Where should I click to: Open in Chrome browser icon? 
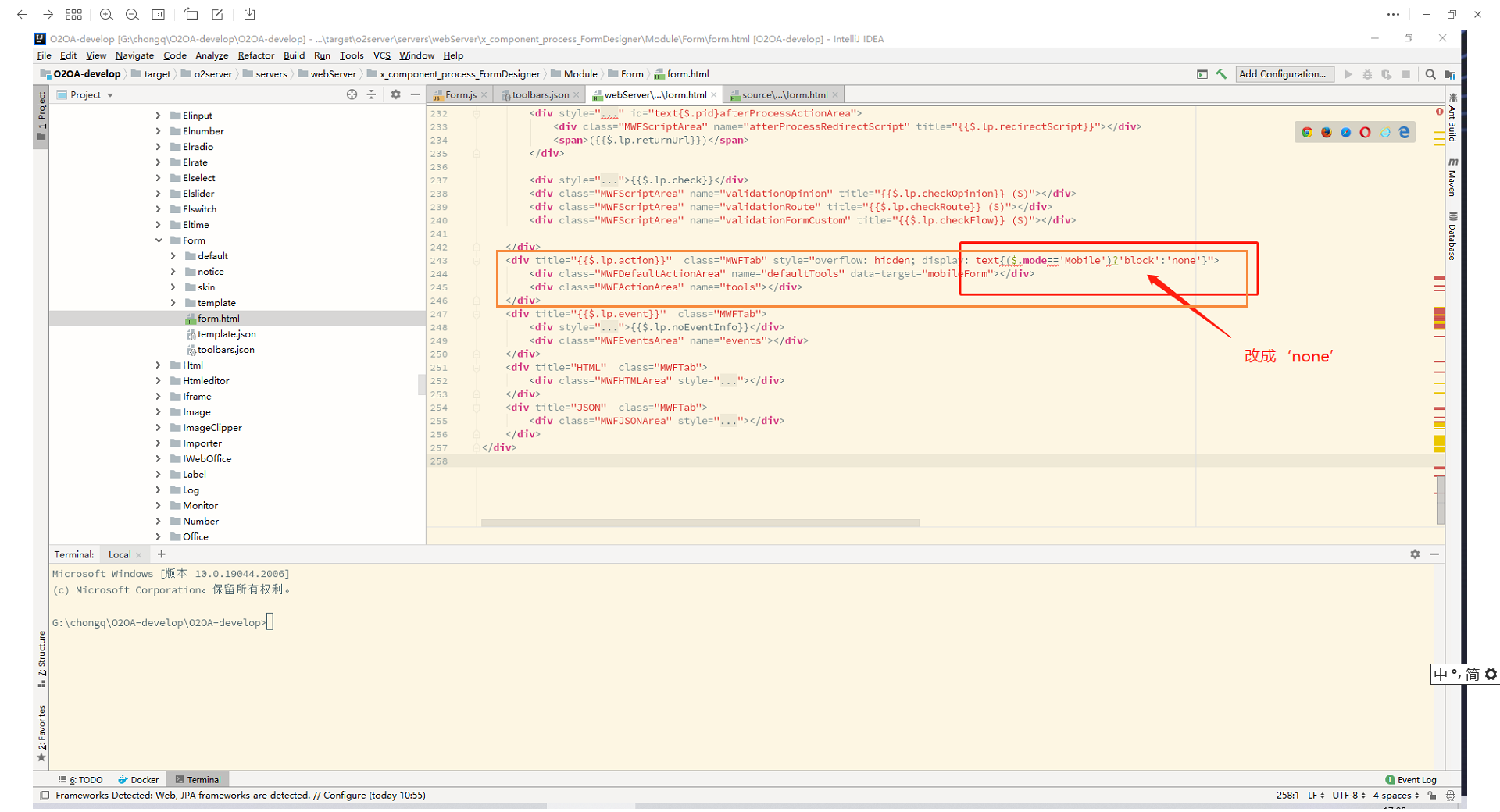1307,133
